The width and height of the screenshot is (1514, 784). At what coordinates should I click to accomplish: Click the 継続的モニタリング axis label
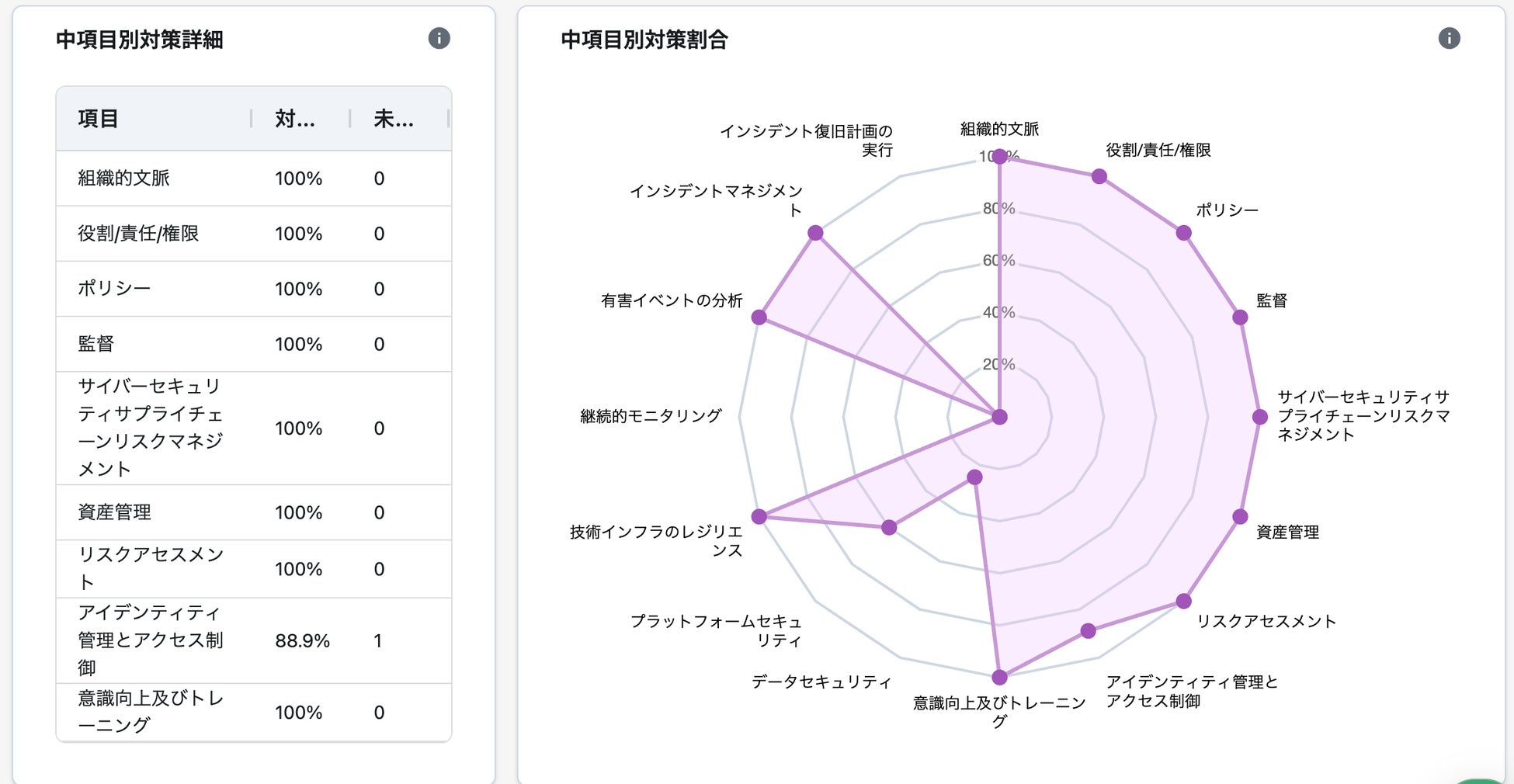click(651, 416)
